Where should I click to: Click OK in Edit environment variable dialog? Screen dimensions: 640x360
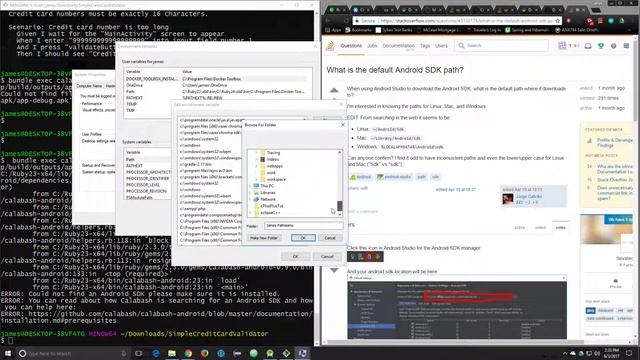[x=296, y=256]
